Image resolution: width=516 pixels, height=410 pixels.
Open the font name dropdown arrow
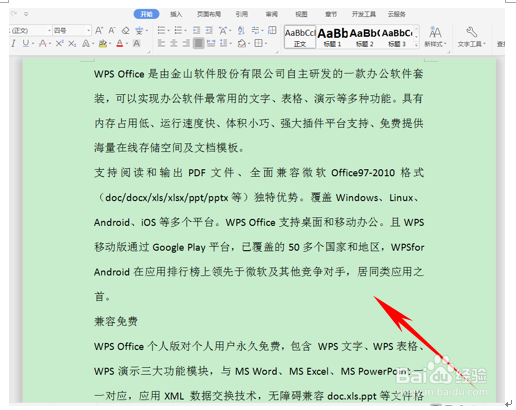(x=49, y=31)
